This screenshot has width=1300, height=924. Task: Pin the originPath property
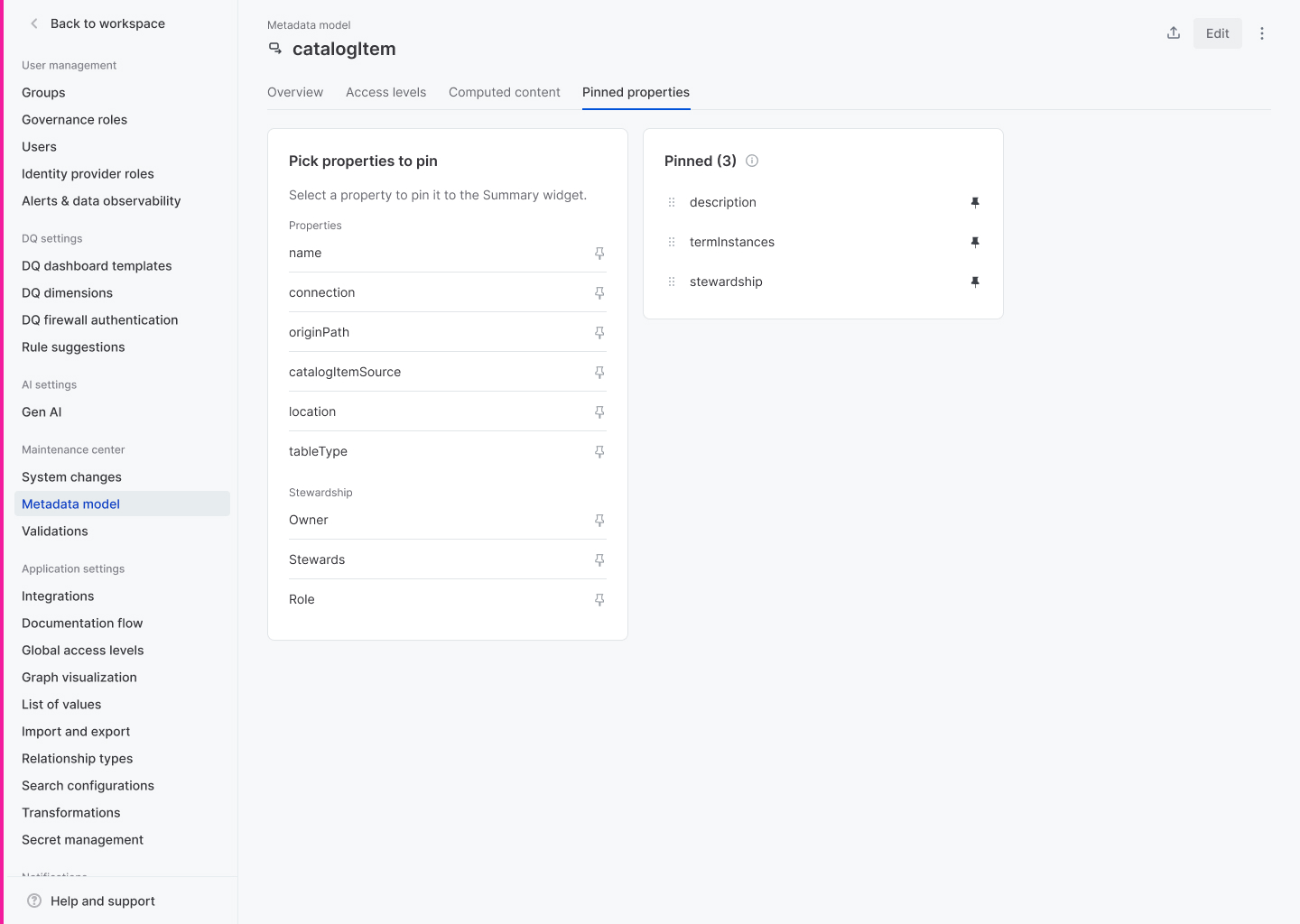pyautogui.click(x=599, y=333)
